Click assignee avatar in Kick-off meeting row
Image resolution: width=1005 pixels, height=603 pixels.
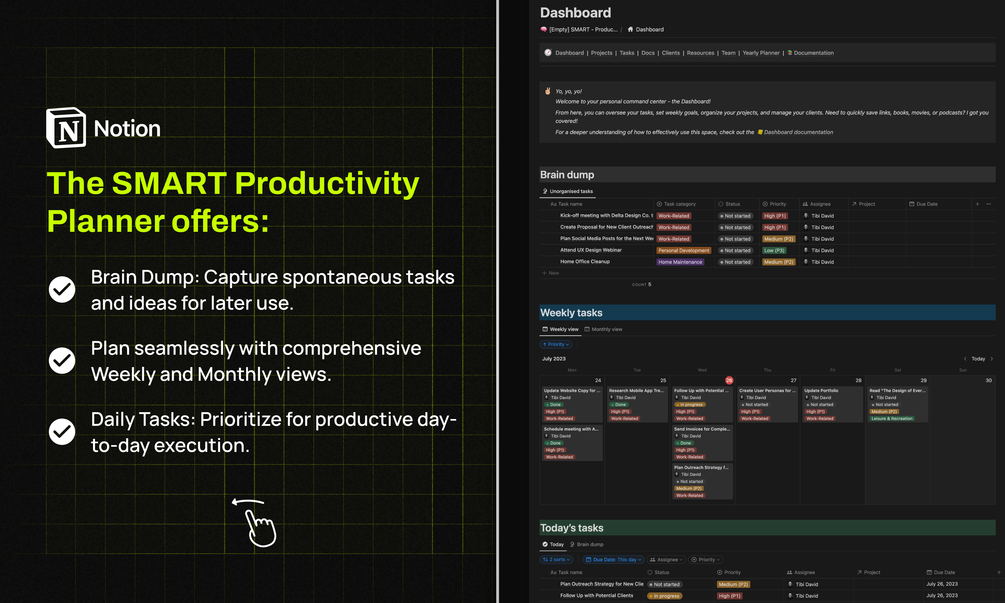(806, 215)
